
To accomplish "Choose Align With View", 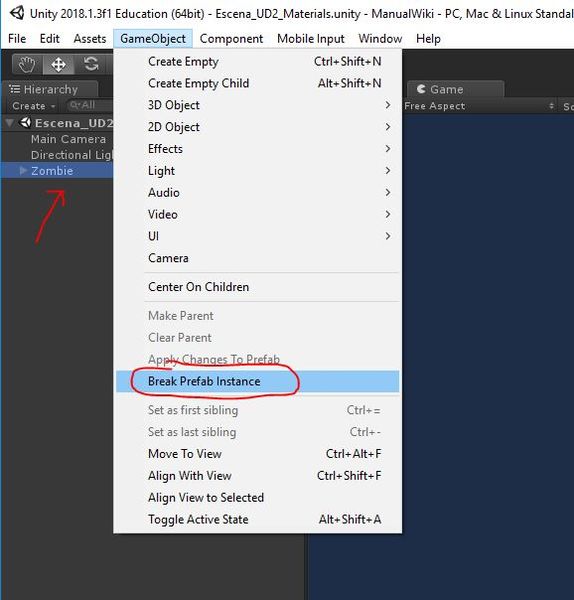I will (258, 475).
